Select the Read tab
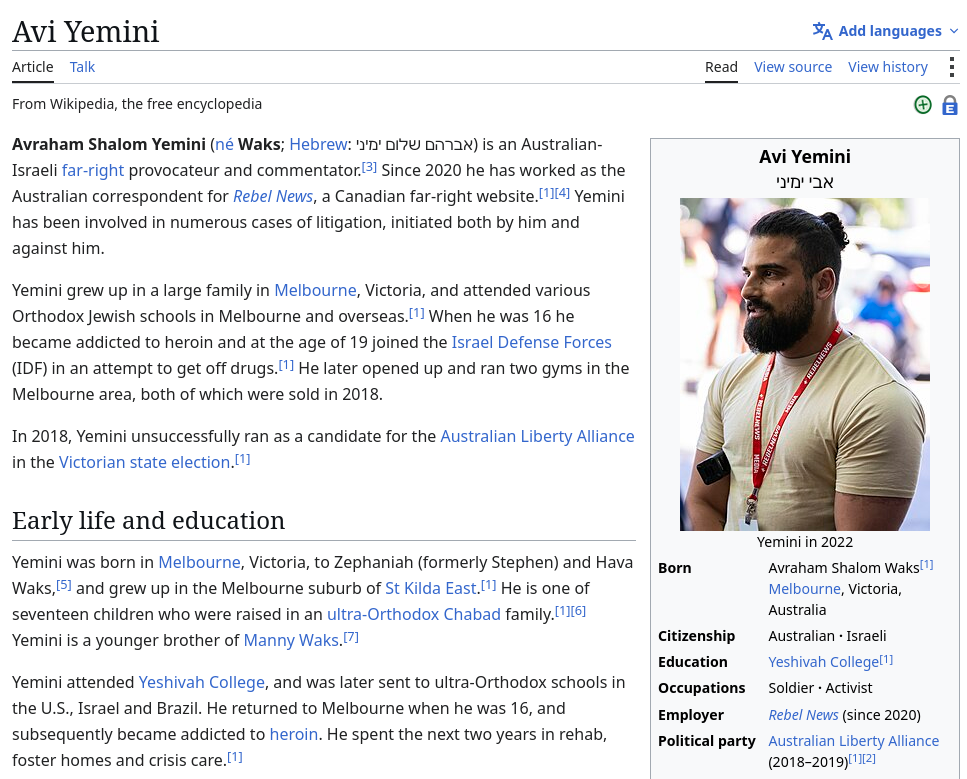Screen dimensions: 967x779 click(x=721, y=67)
